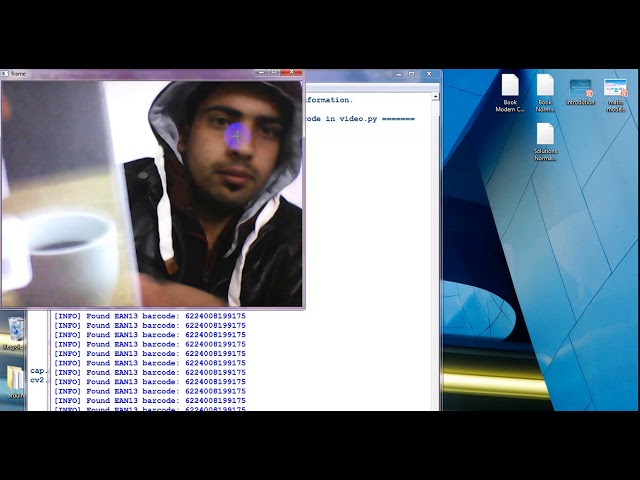This screenshot has width=640, height=480.
Task: Open the introduction presentation desktop icon
Action: click(x=580, y=92)
